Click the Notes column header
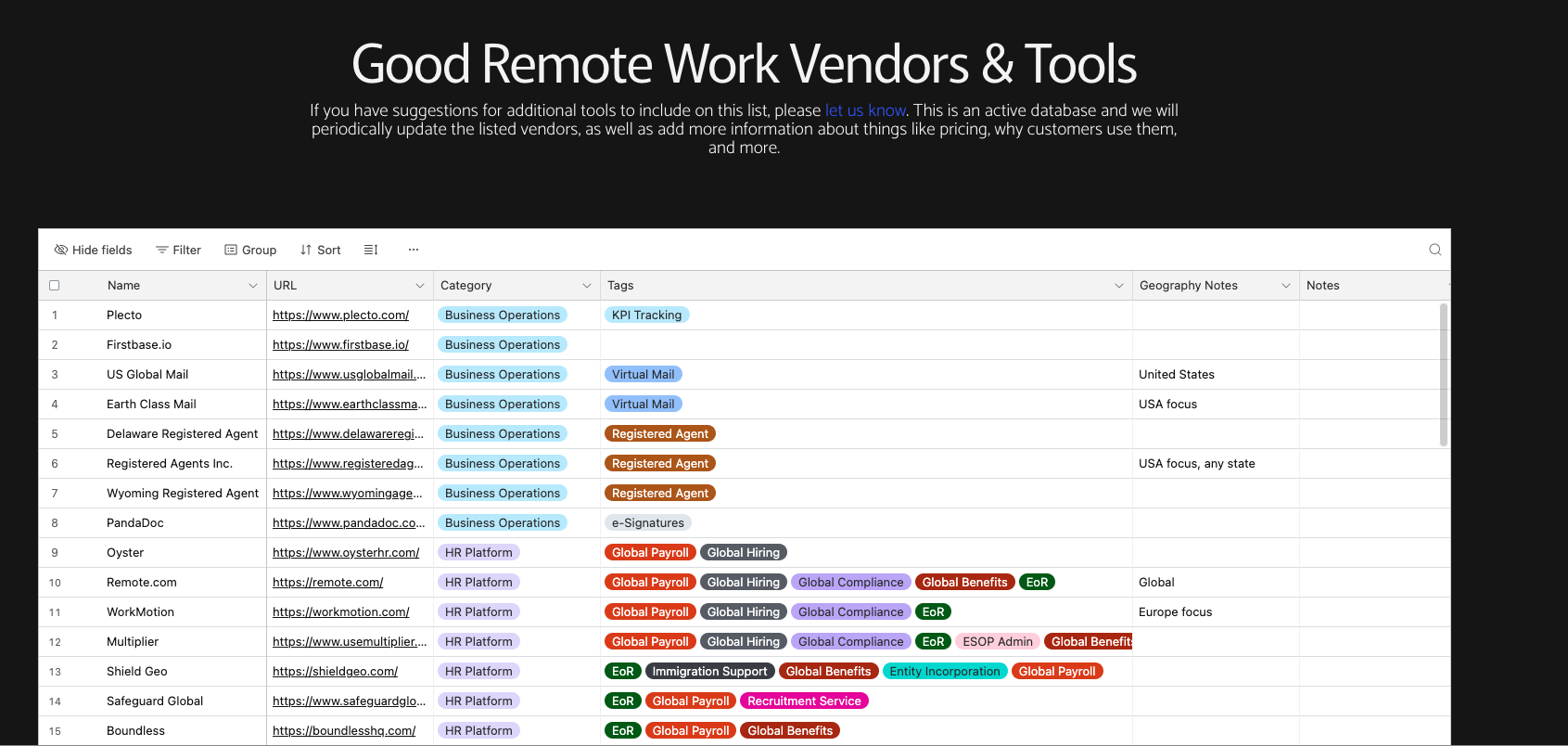The image size is (1568, 746). point(1374,286)
